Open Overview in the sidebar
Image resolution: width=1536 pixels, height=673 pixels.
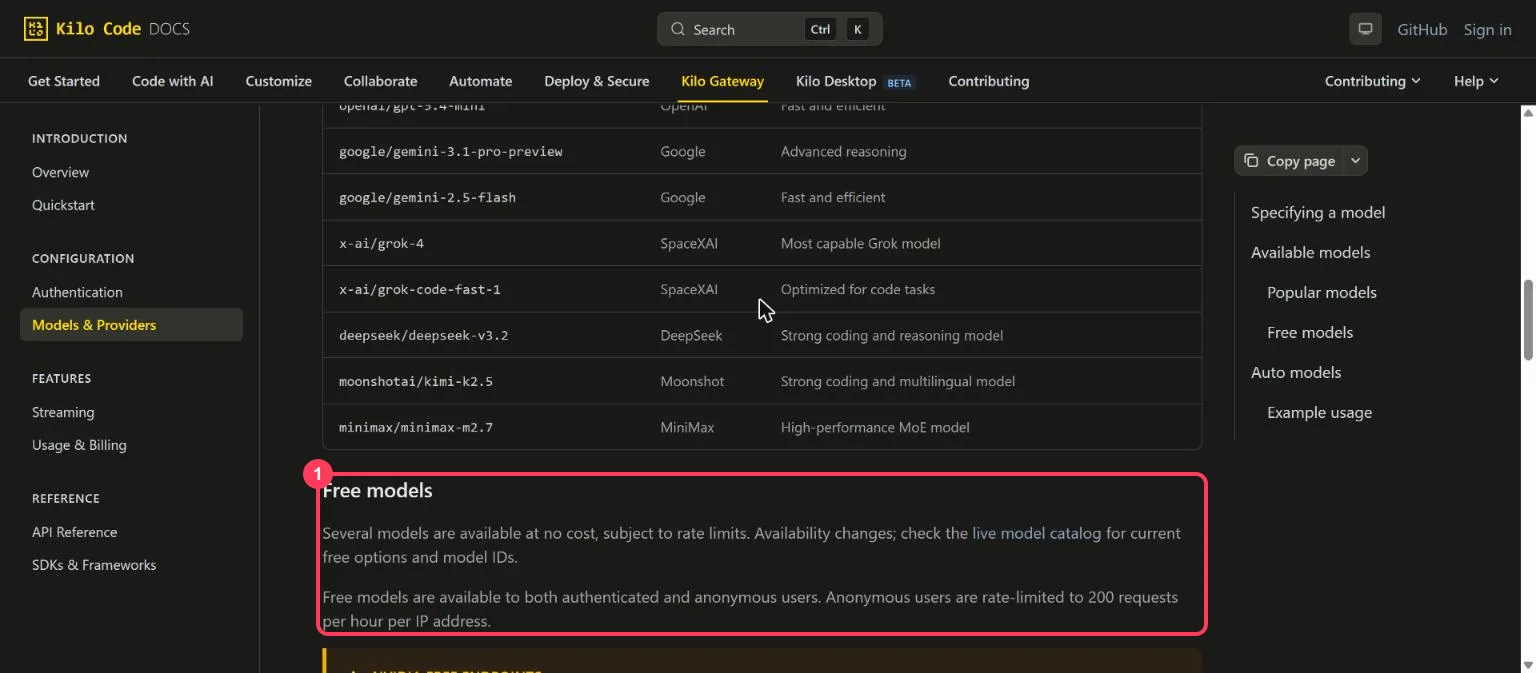point(60,172)
